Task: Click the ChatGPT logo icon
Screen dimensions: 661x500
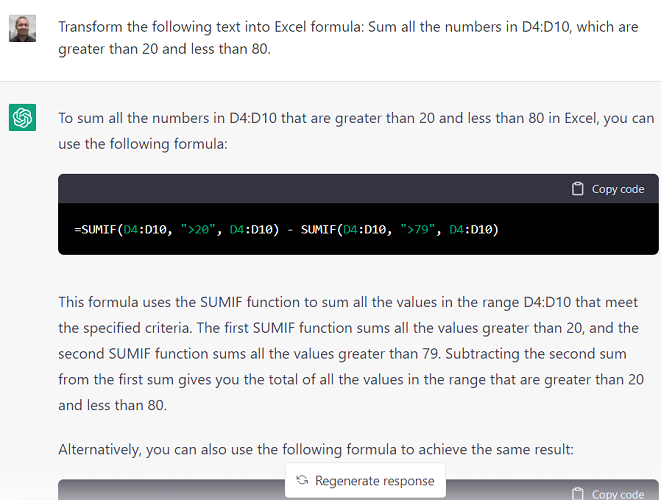Action: [22, 117]
